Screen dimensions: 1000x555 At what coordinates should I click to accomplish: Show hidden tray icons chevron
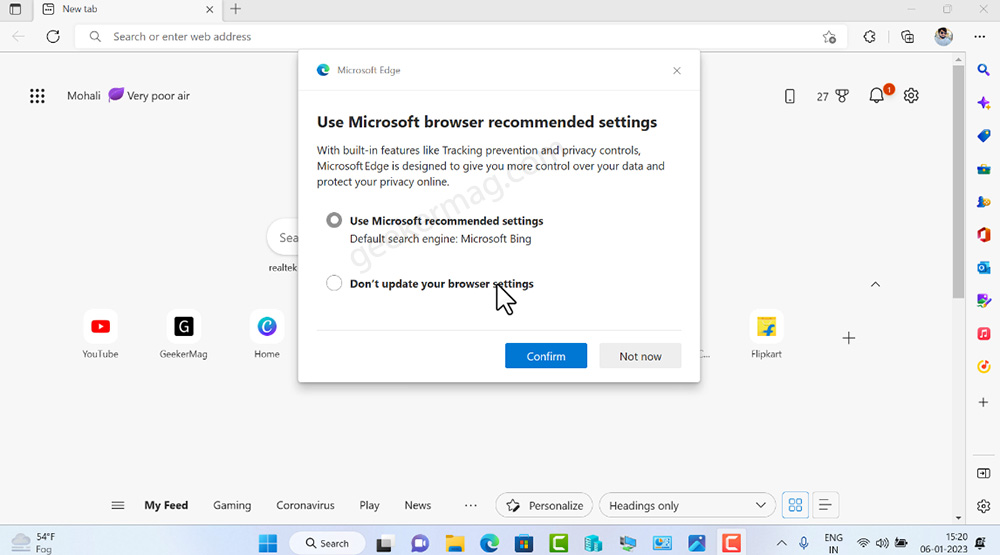(781, 543)
